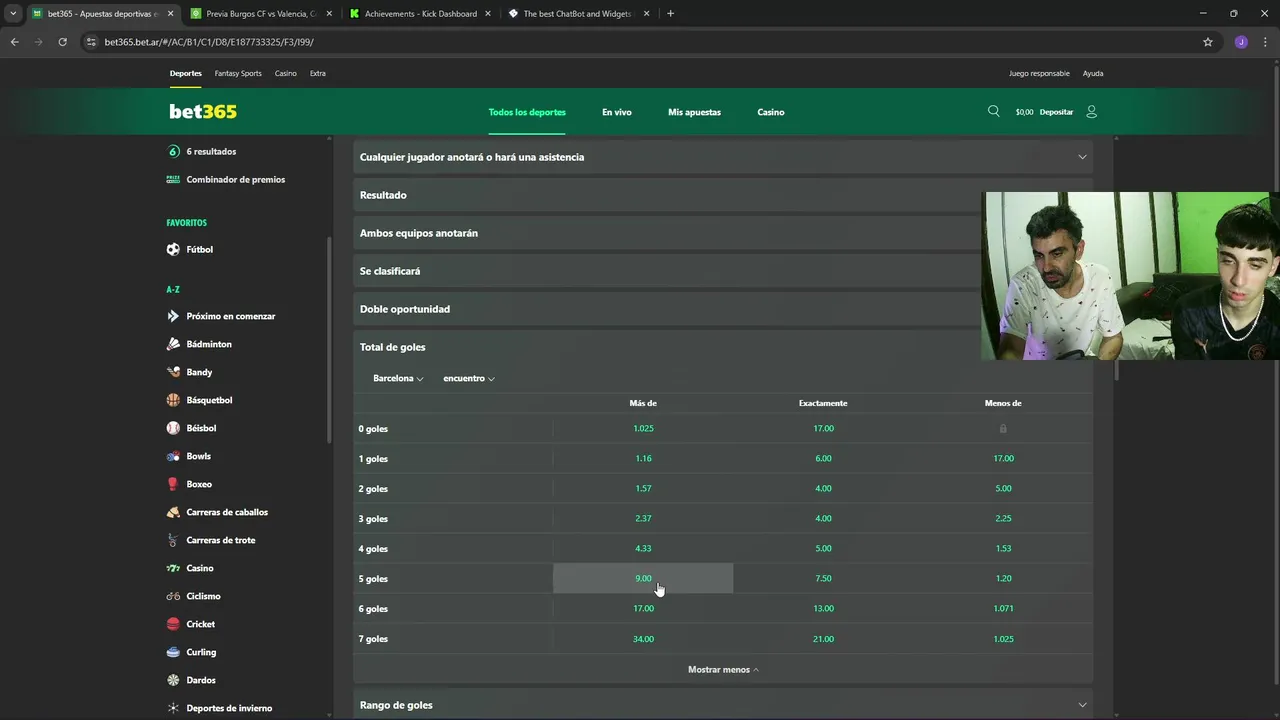Open the Barcelona team dropdown
This screenshot has width=1280, height=720.
point(398,378)
